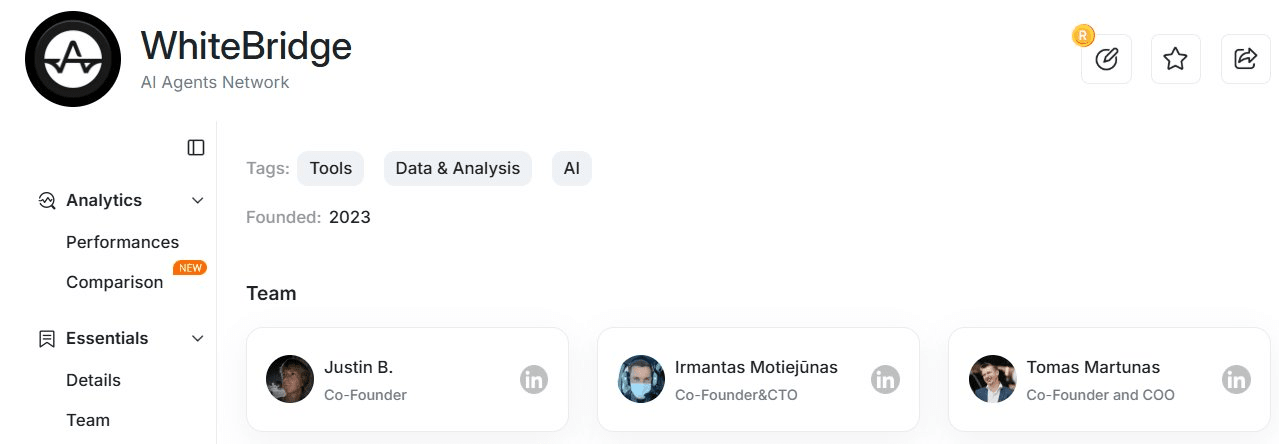Click the Analytics chart icon in sidebar
Viewport: 1279px width, 444px height.
click(47, 200)
